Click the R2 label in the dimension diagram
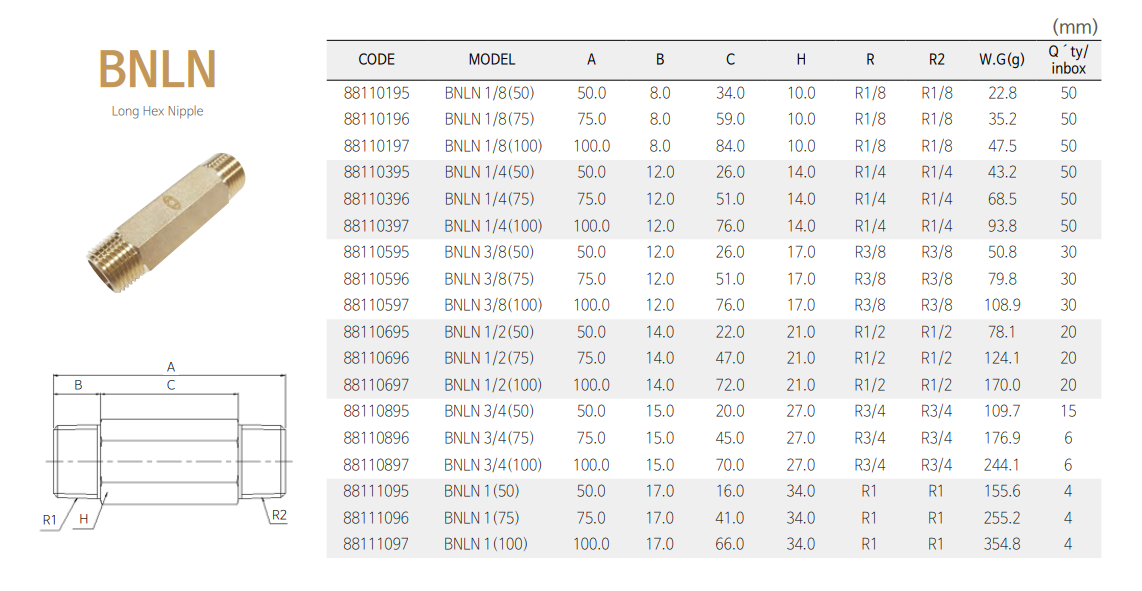The height and width of the screenshot is (591, 1142). click(279, 515)
